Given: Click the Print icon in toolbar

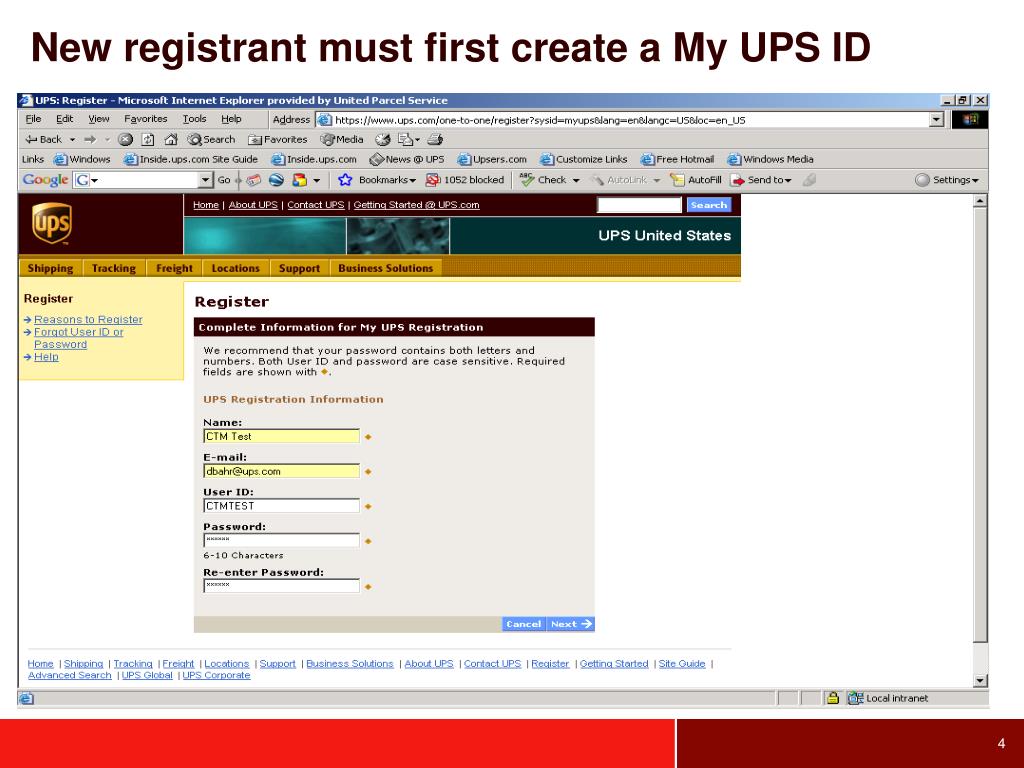Looking at the screenshot, I should pyautogui.click(x=436, y=139).
